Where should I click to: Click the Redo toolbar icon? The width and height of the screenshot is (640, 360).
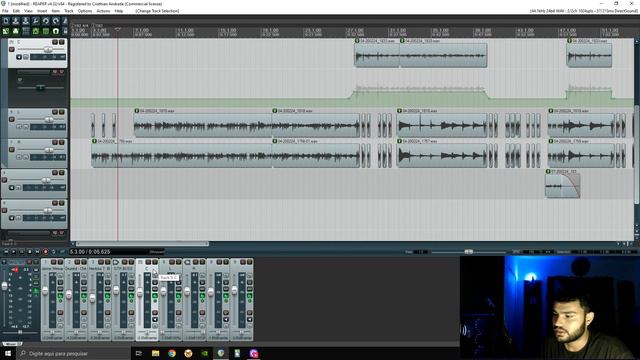(x=56, y=21)
